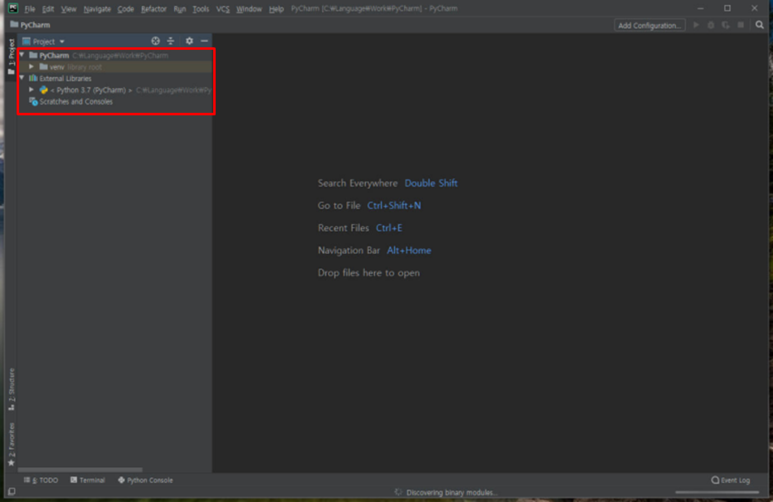Expand the venv folder arrow

32,67
